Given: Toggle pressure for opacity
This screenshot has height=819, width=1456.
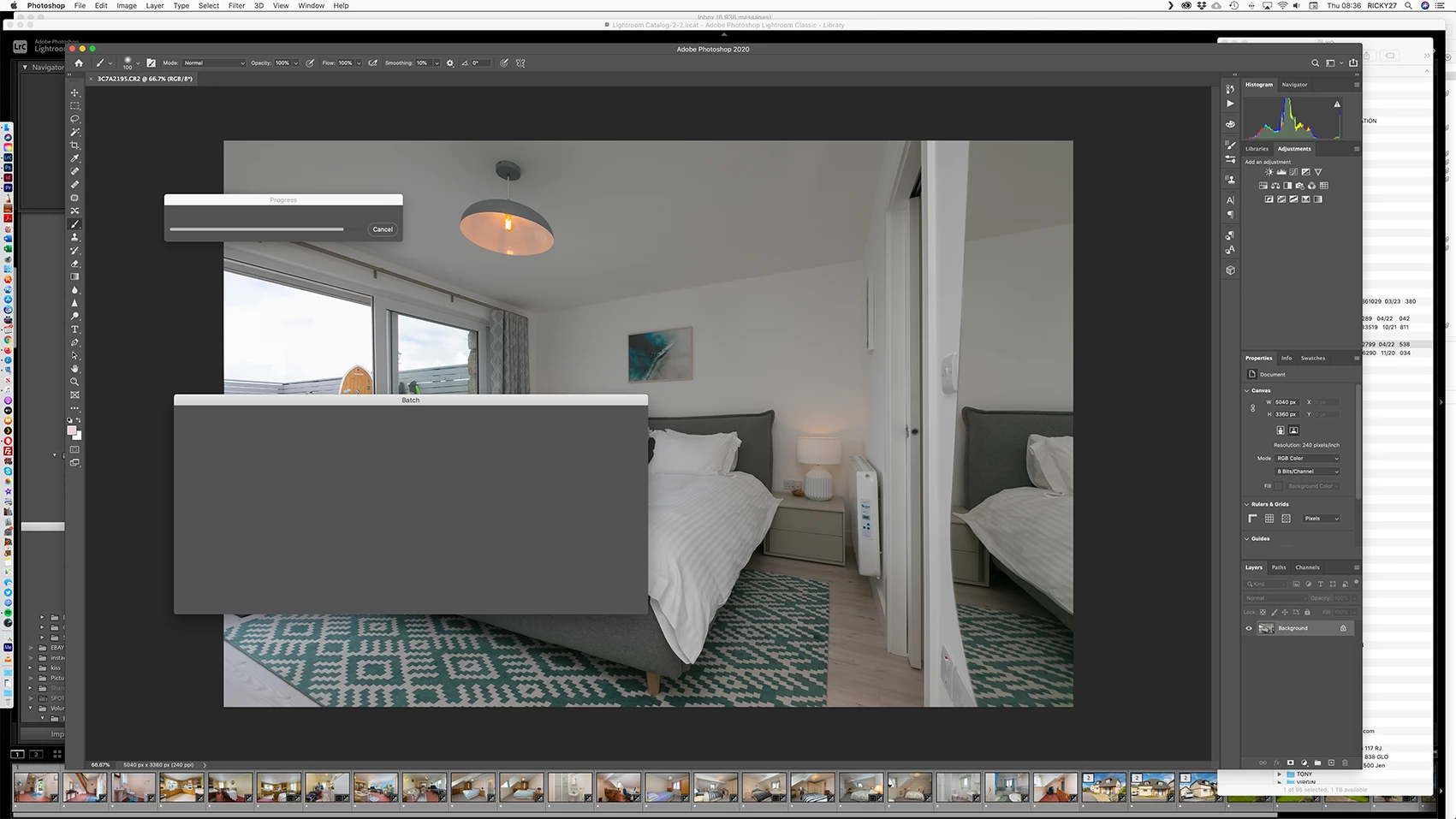Looking at the screenshot, I should pyautogui.click(x=310, y=62).
